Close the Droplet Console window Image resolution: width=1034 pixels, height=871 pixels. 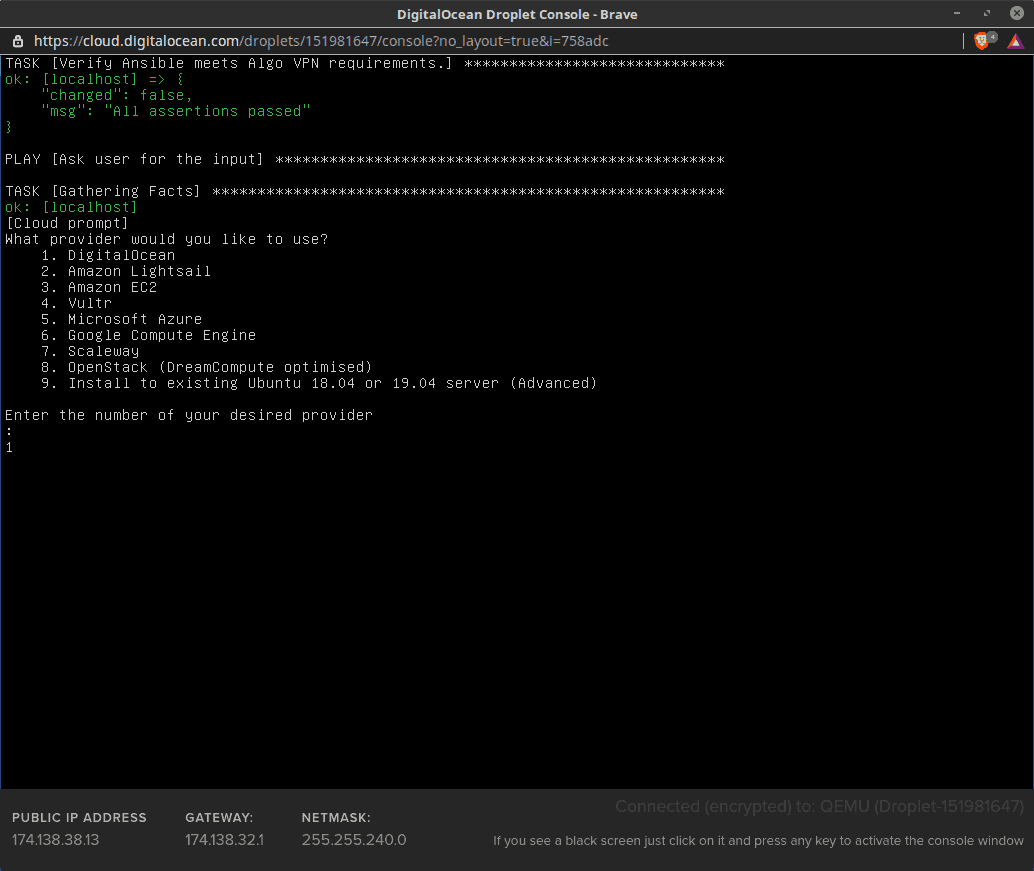1017,13
